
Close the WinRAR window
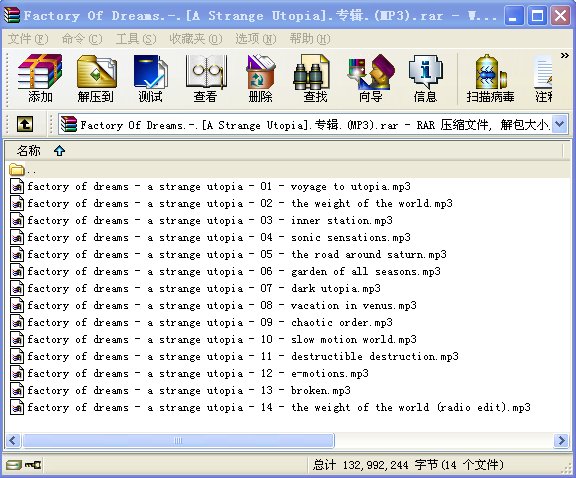pyautogui.click(x=561, y=16)
